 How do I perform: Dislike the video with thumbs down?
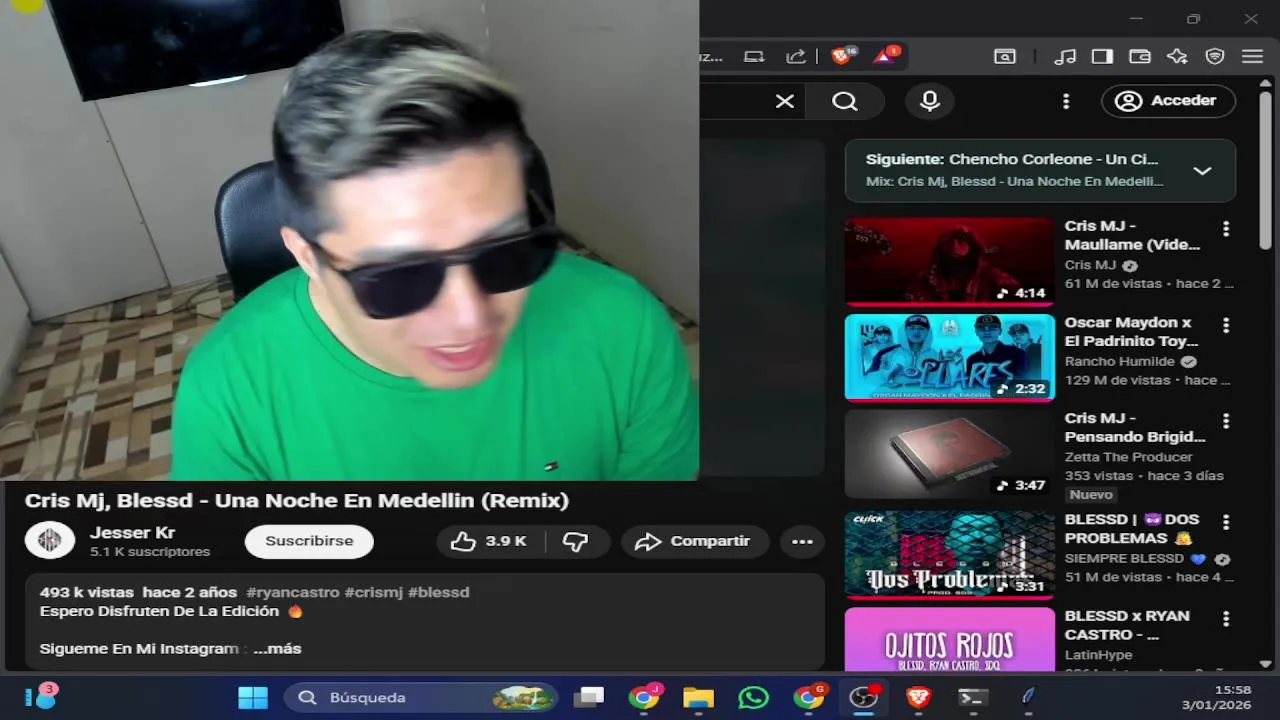pyautogui.click(x=575, y=541)
